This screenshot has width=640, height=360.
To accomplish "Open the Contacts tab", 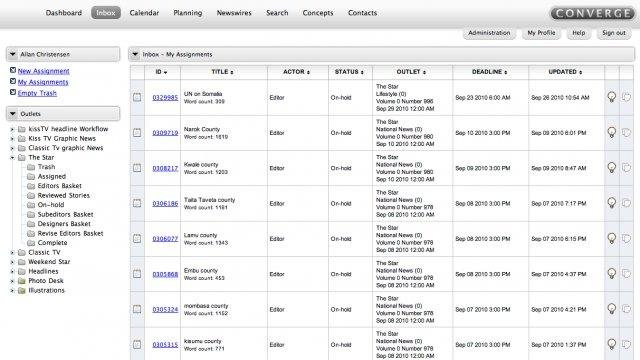I will pos(362,13).
